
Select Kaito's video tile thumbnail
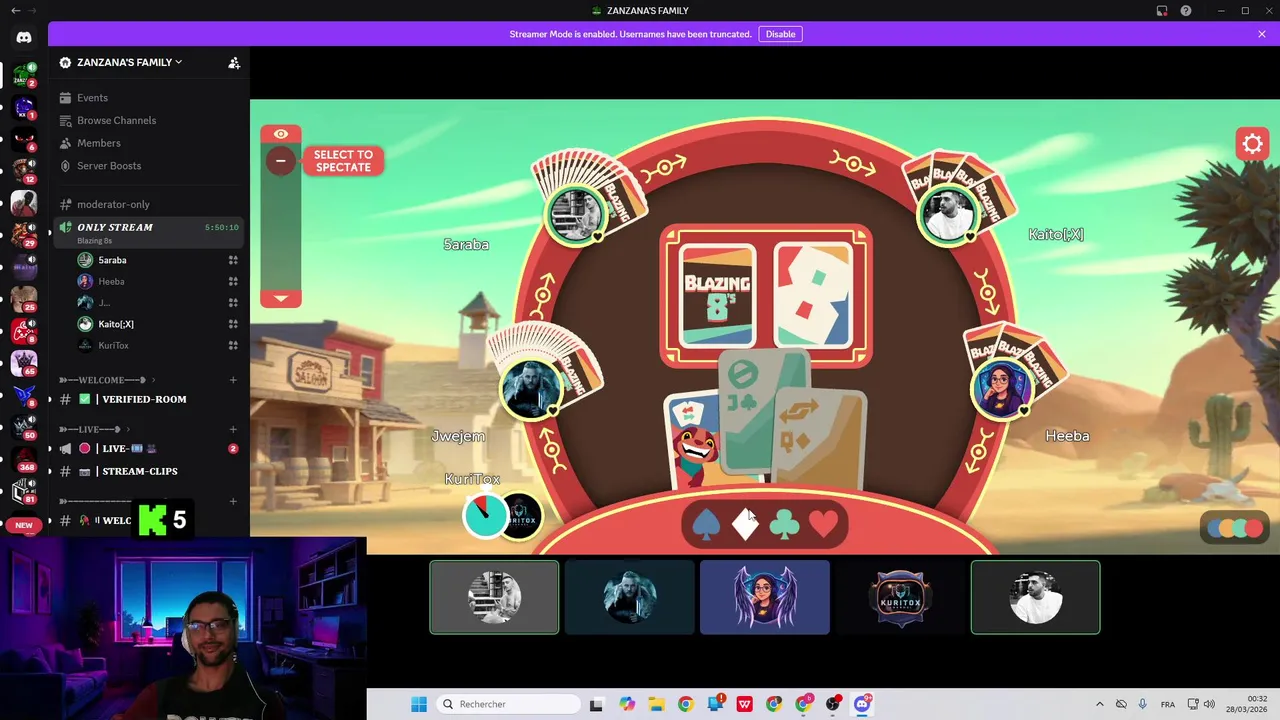click(1035, 597)
